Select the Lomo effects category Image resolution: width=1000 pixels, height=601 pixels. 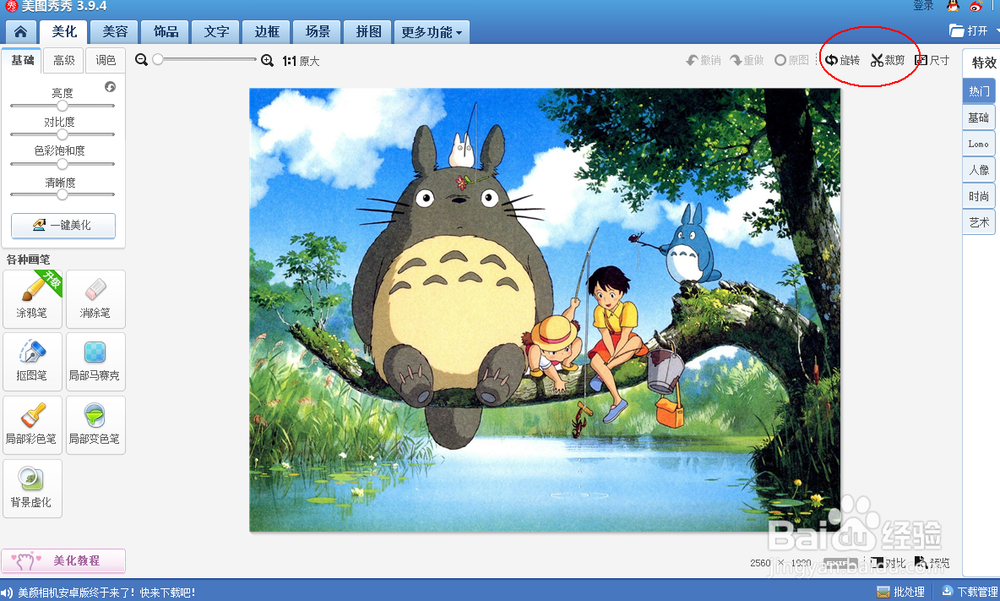click(978, 144)
